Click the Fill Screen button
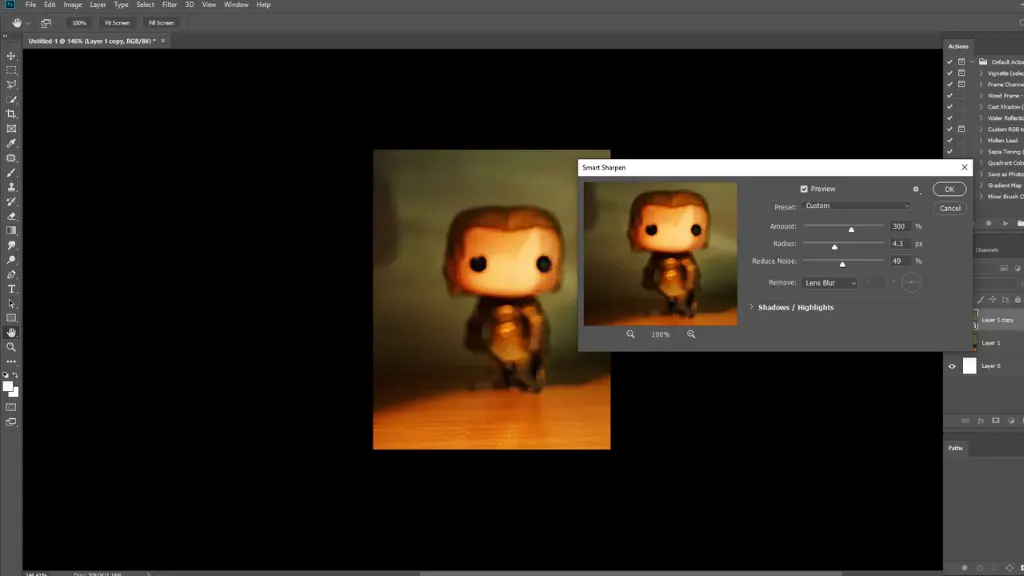The width and height of the screenshot is (1024, 576). pyautogui.click(x=161, y=23)
